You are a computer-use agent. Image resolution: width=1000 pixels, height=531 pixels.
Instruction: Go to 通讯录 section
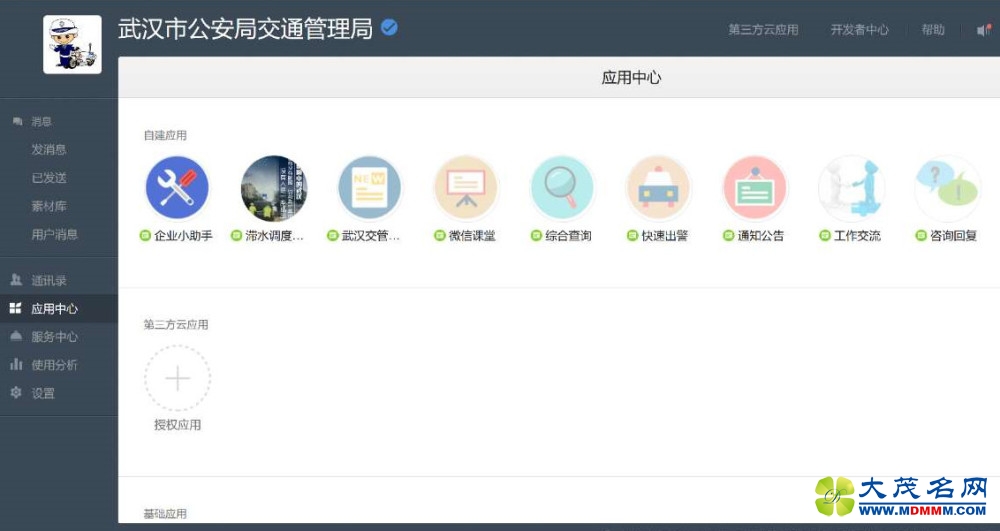click(49, 280)
